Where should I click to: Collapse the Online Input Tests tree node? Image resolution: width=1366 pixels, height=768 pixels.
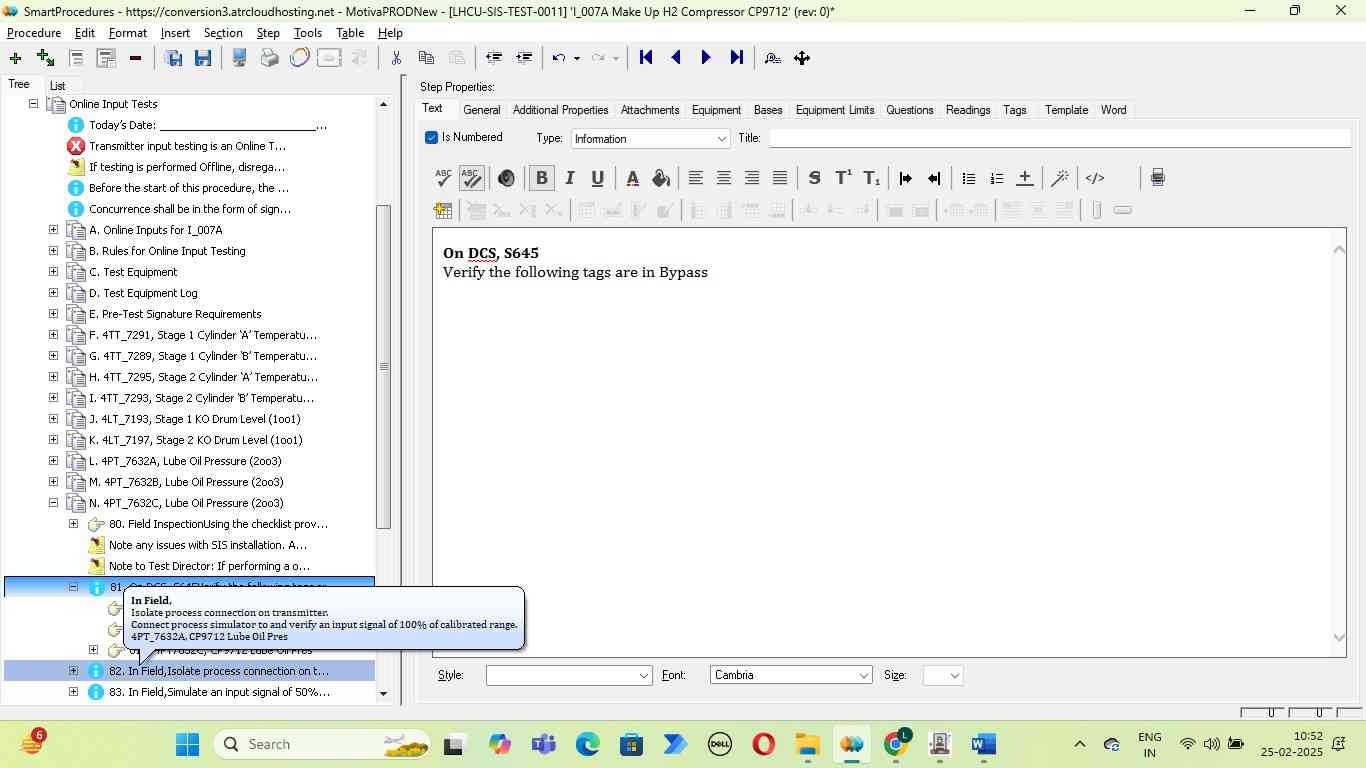point(33,104)
